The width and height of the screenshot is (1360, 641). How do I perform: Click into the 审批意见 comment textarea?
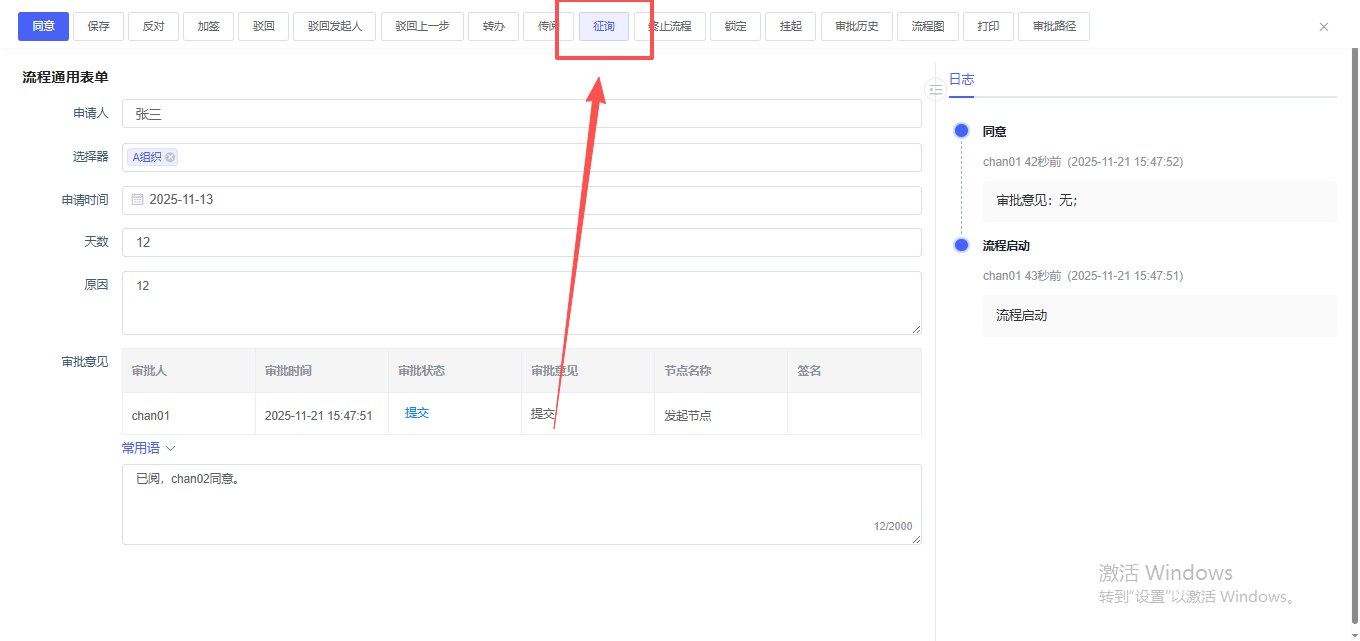(520, 504)
